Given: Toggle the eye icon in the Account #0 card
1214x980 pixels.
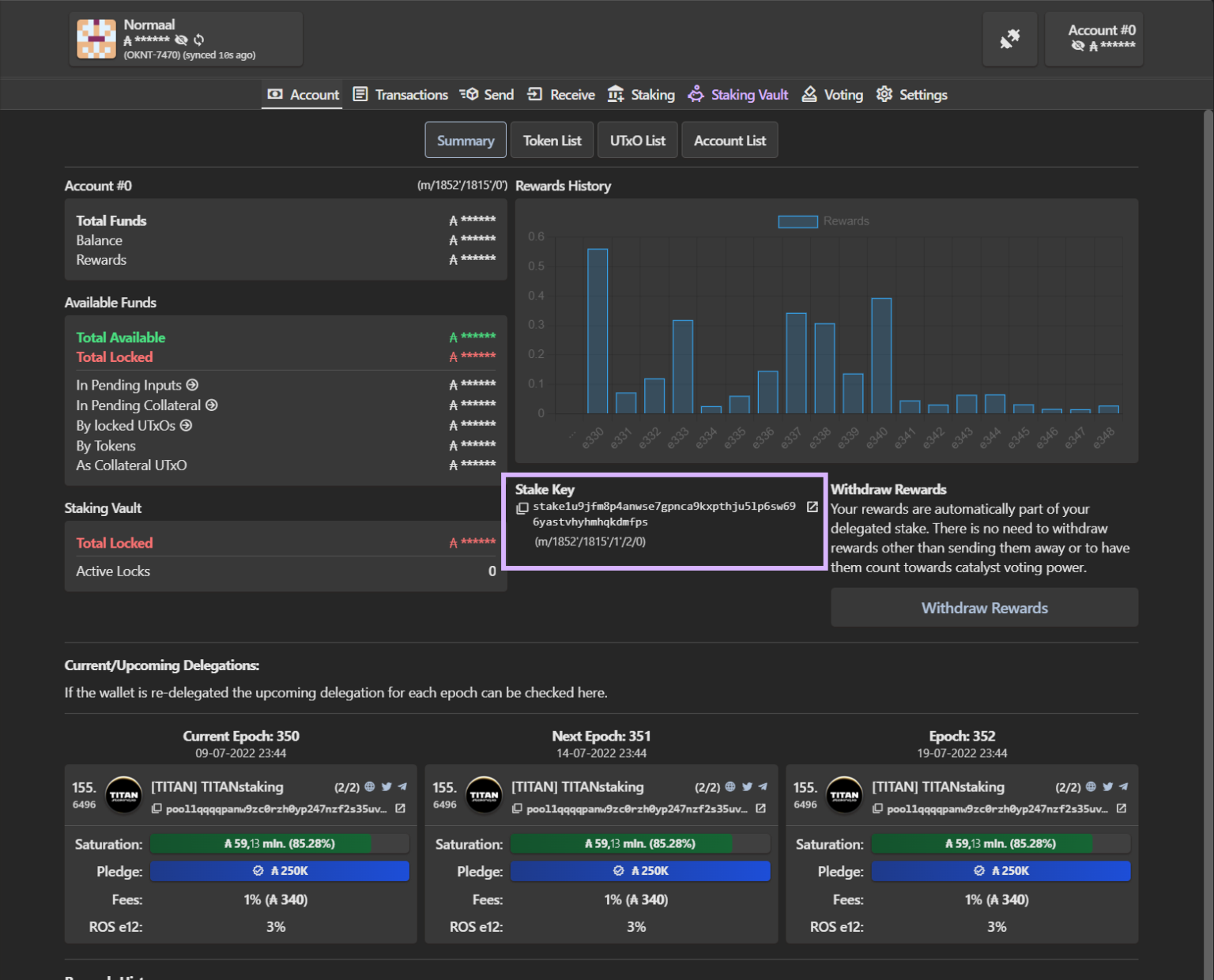Looking at the screenshot, I should [x=1077, y=46].
